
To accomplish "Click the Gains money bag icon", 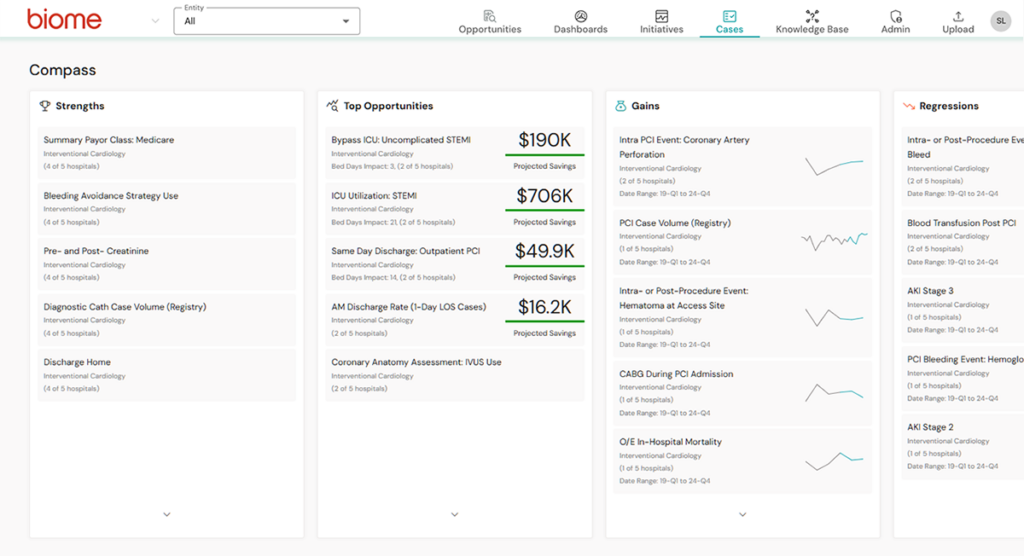I will tap(620, 106).
